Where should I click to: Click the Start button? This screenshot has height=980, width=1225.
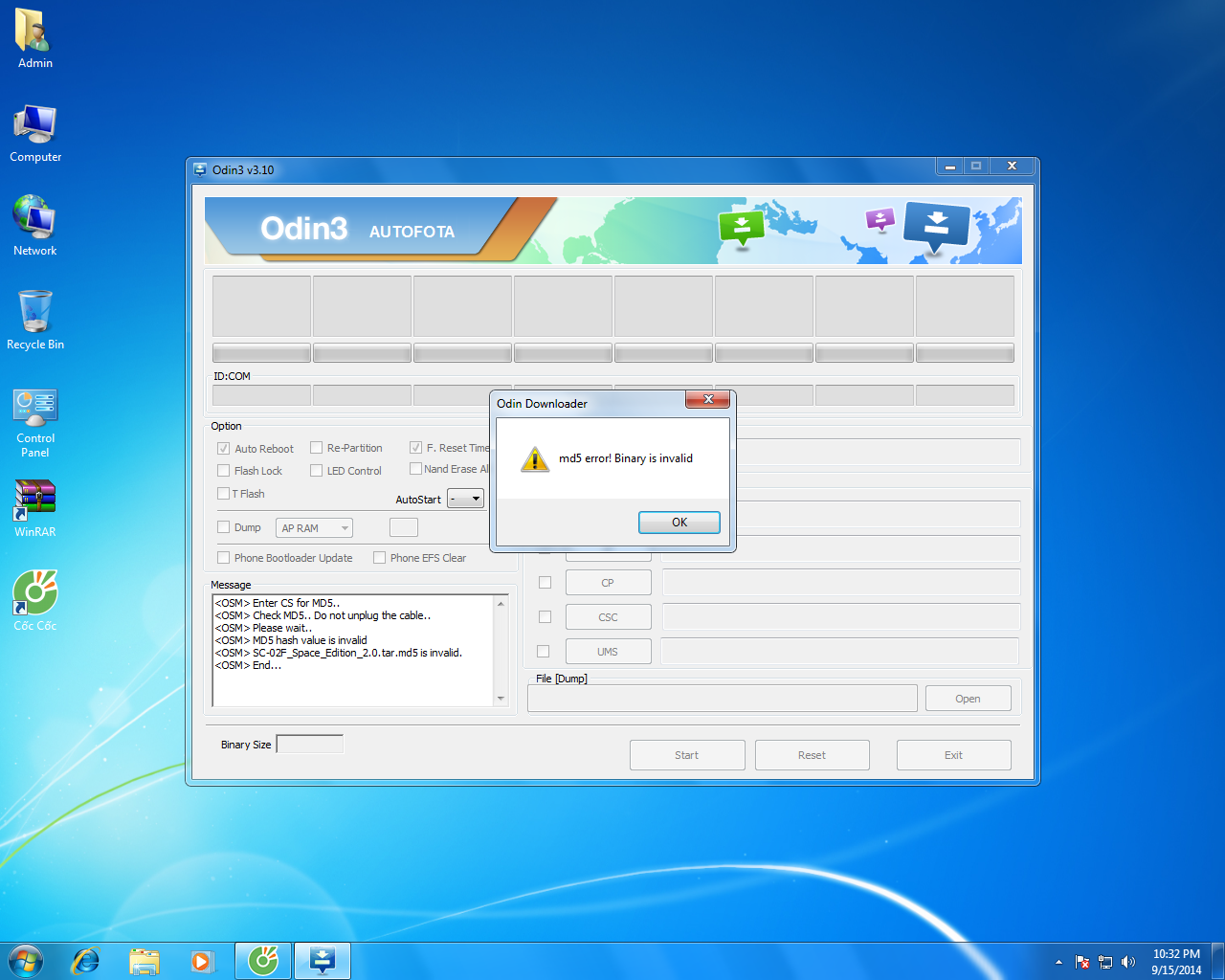click(x=687, y=755)
